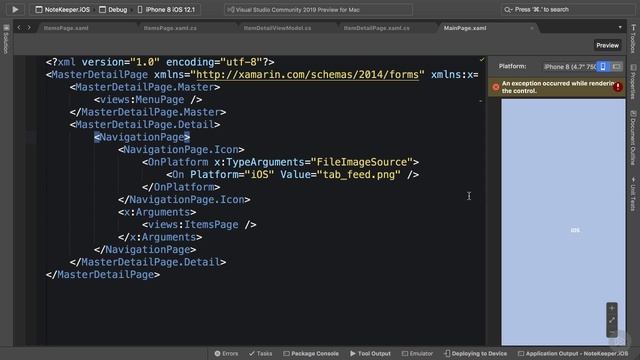The height and width of the screenshot is (360, 640).
Task: Open the ItemDetailViewModel.cs tab
Action: [x=278, y=28]
